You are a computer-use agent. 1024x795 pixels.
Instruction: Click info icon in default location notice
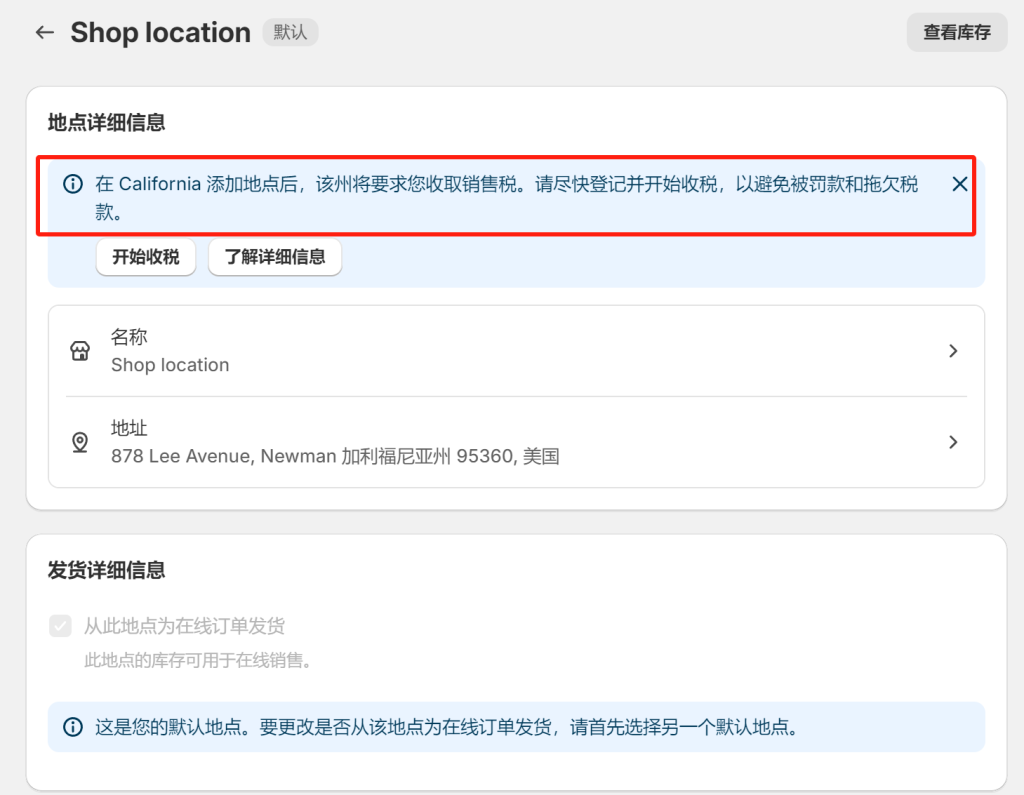pyautogui.click(x=73, y=727)
